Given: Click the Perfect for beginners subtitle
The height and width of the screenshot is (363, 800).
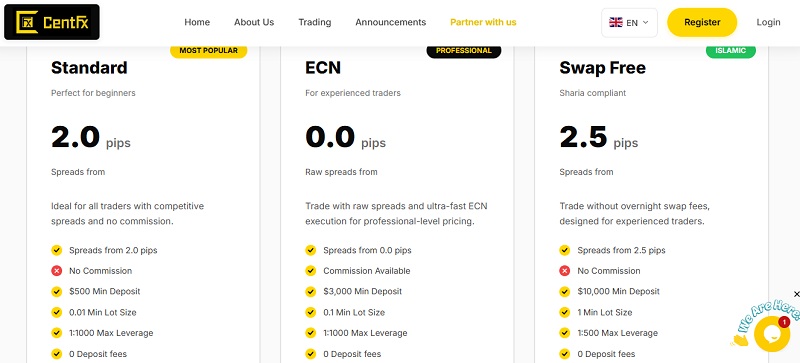Looking at the screenshot, I should 93,93.
